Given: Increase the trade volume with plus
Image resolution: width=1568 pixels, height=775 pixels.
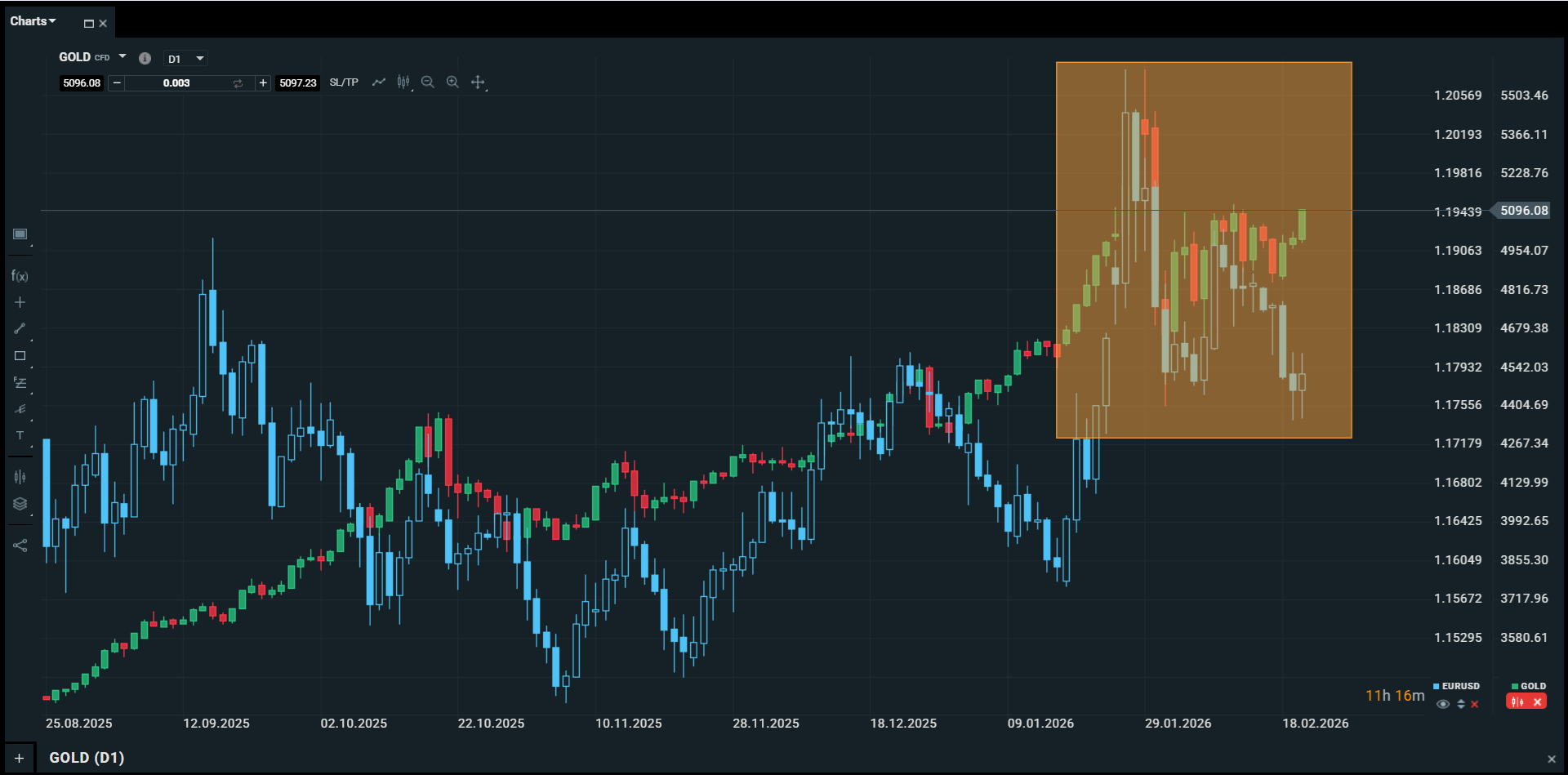Looking at the screenshot, I should tap(263, 83).
